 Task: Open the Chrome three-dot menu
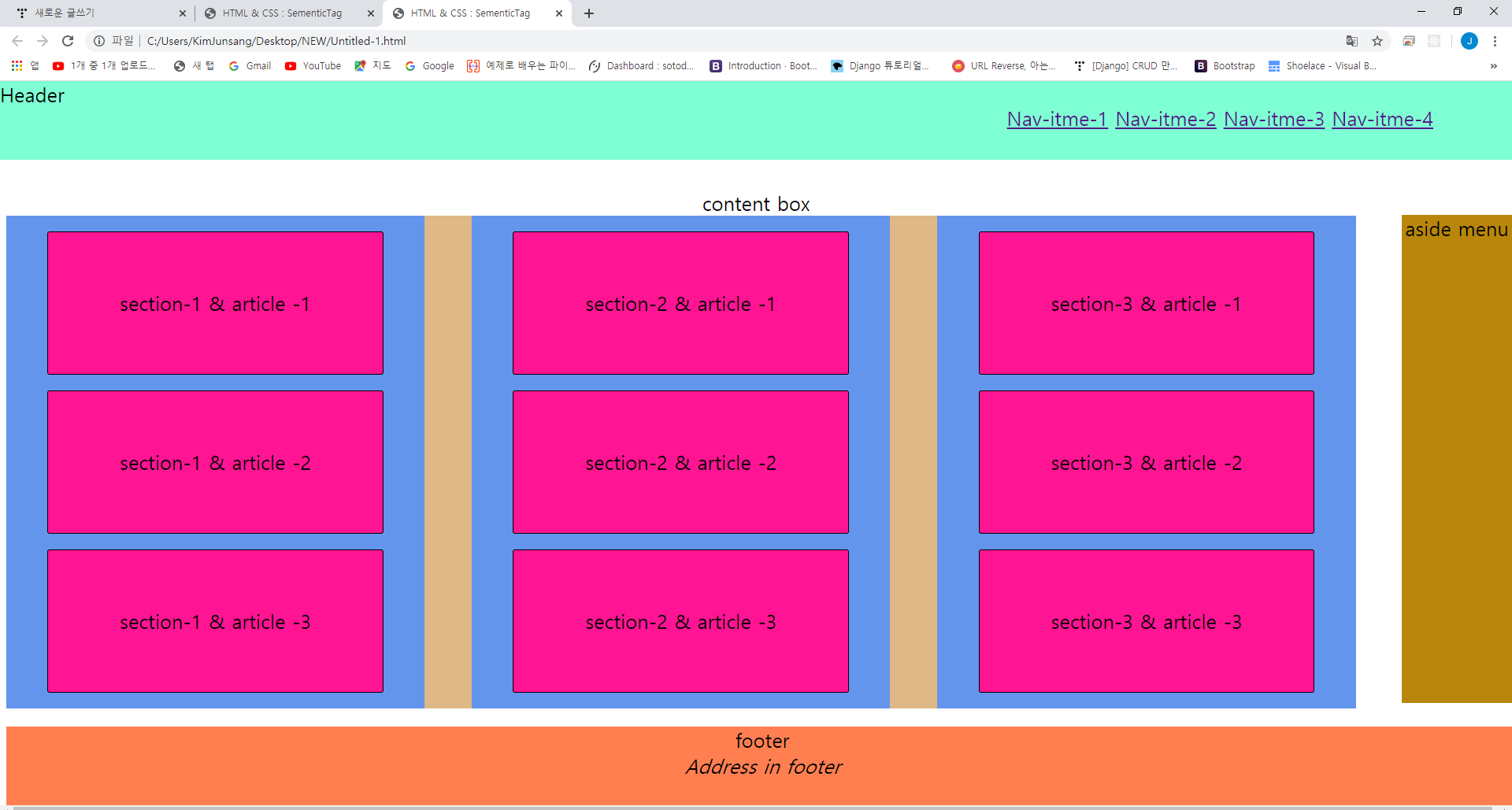click(1495, 41)
